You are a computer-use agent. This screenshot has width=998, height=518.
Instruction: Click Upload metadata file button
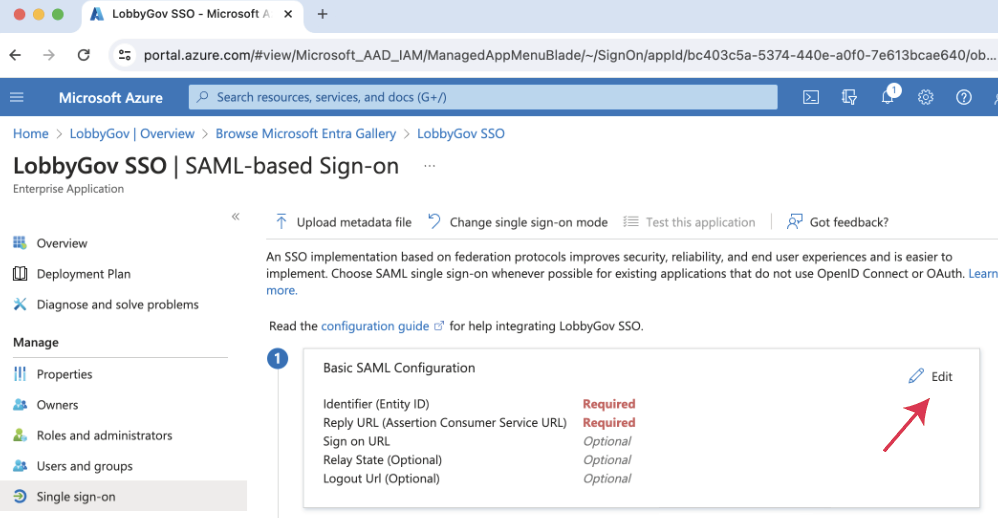point(344,222)
